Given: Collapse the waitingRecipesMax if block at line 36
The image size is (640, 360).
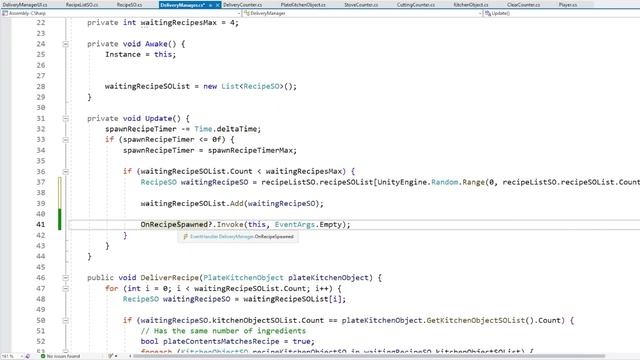Looking at the screenshot, I should pos(65,171).
